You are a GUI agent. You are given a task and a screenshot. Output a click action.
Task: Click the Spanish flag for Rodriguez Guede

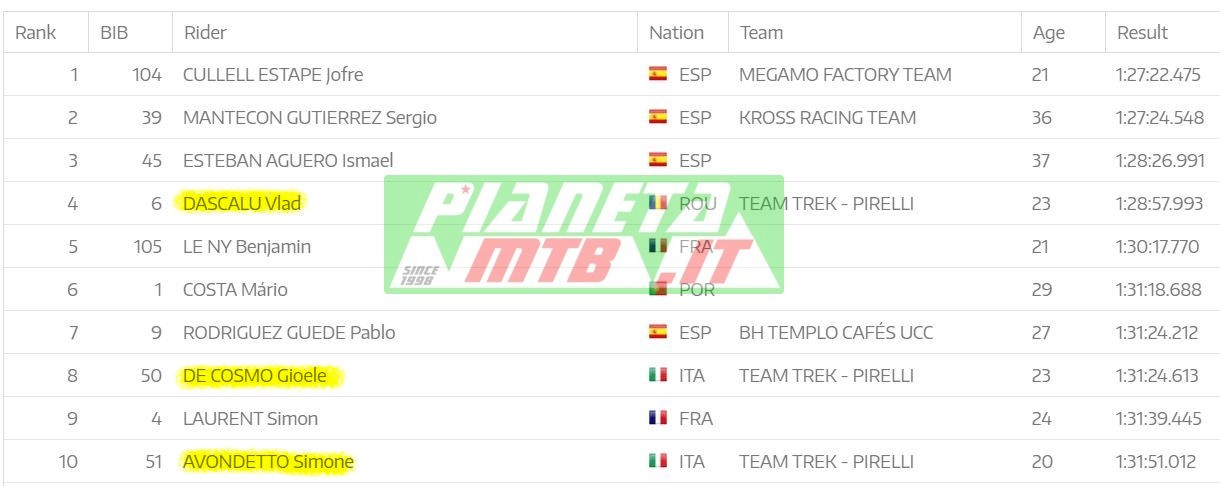658,332
